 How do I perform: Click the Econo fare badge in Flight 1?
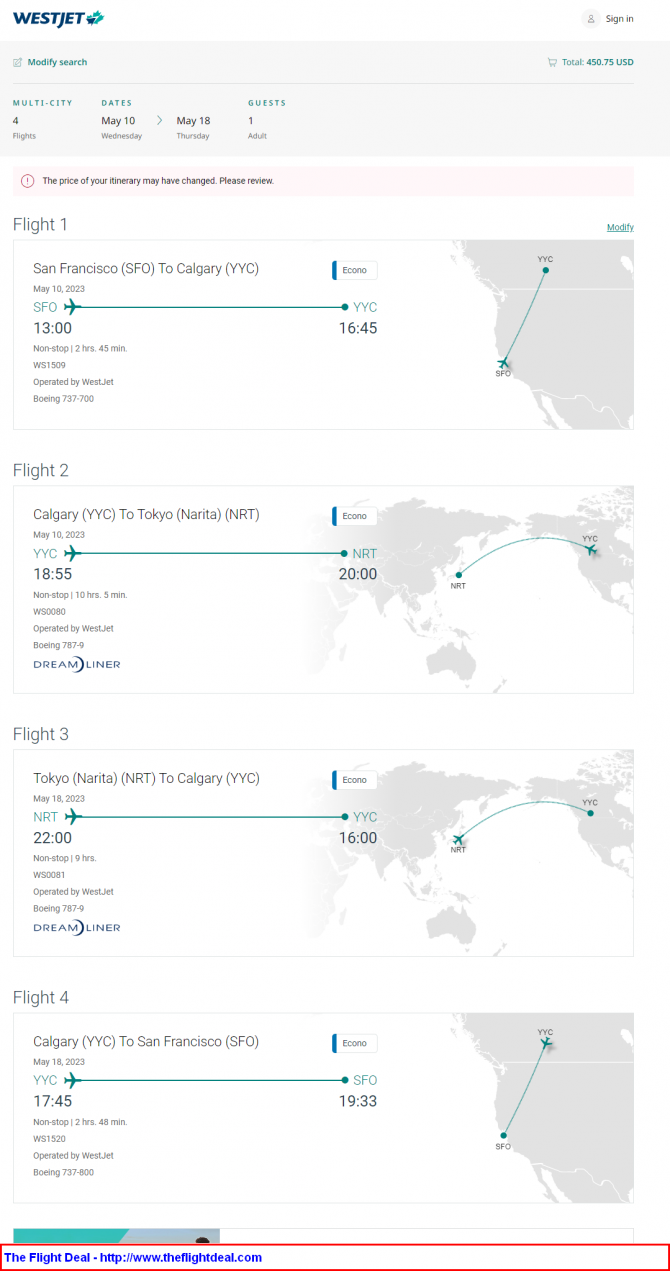355,270
